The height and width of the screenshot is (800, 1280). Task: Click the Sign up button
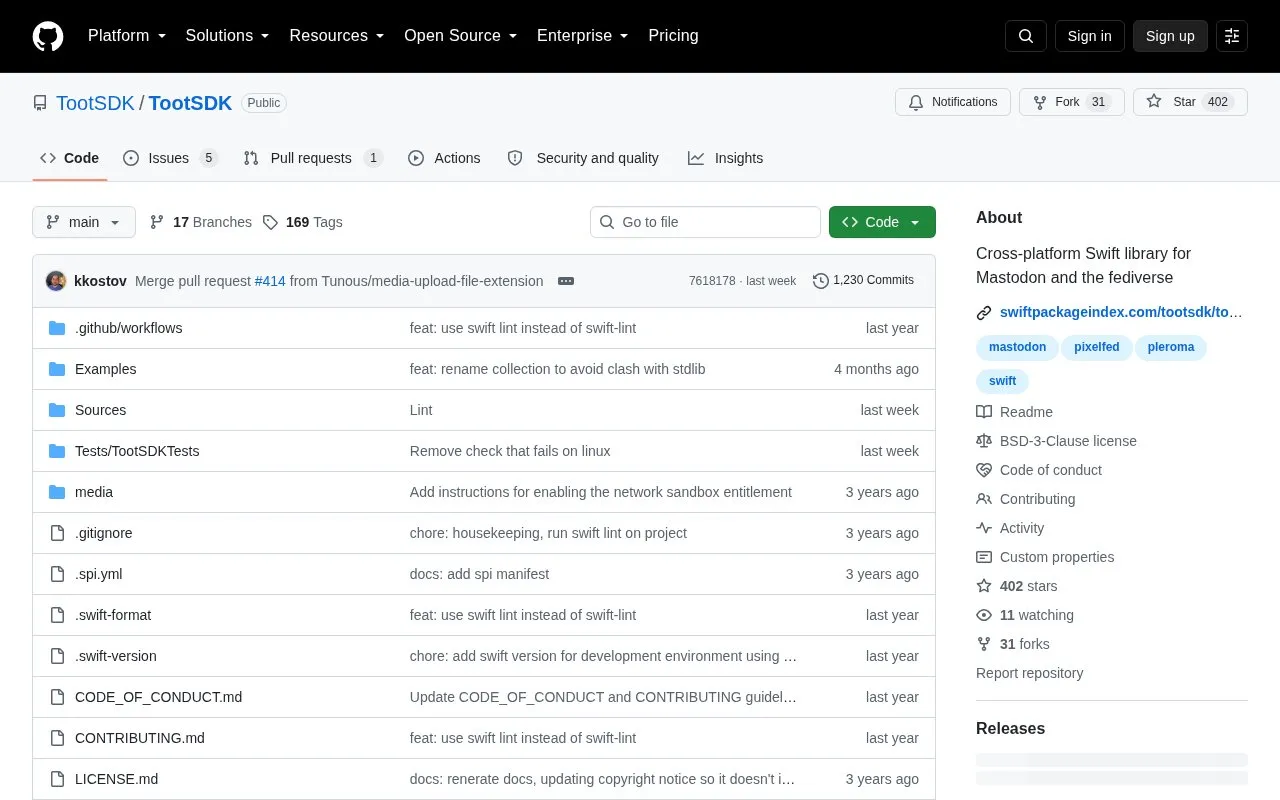click(x=1170, y=36)
